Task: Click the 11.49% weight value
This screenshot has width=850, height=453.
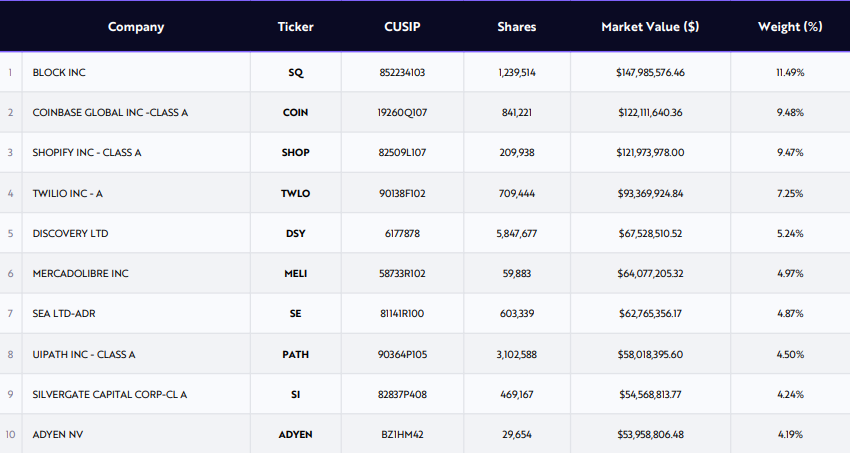Action: (790, 73)
